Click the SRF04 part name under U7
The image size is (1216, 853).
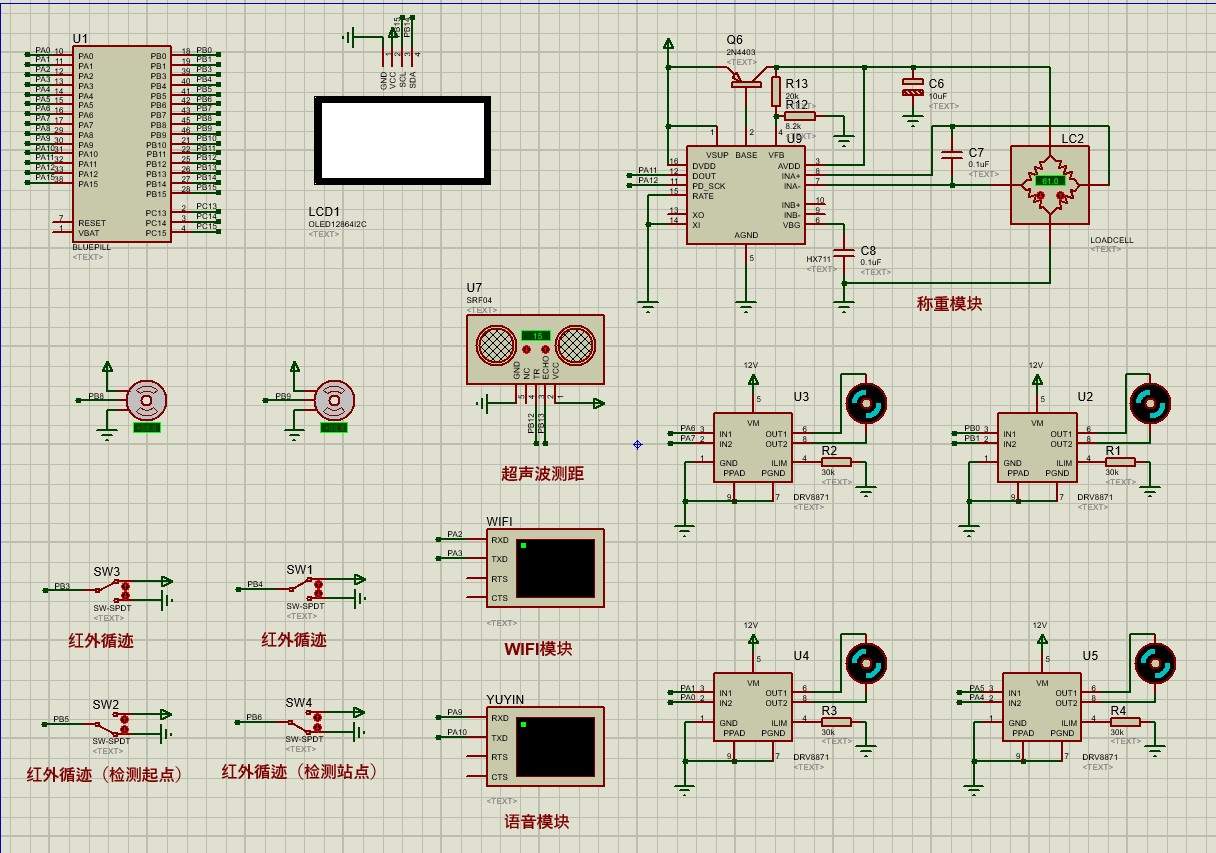[479, 300]
